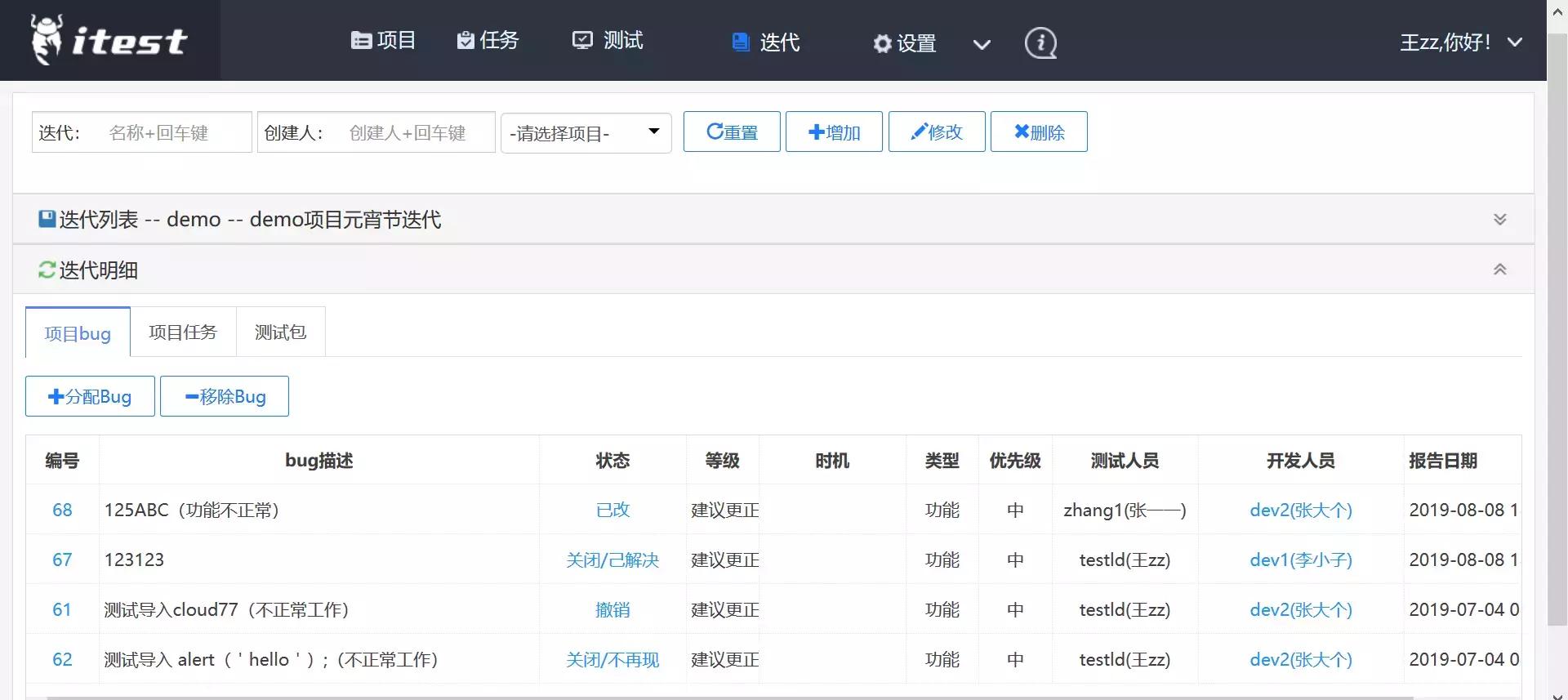
Task: Open the 迭代 menu in navbar
Action: (765, 42)
